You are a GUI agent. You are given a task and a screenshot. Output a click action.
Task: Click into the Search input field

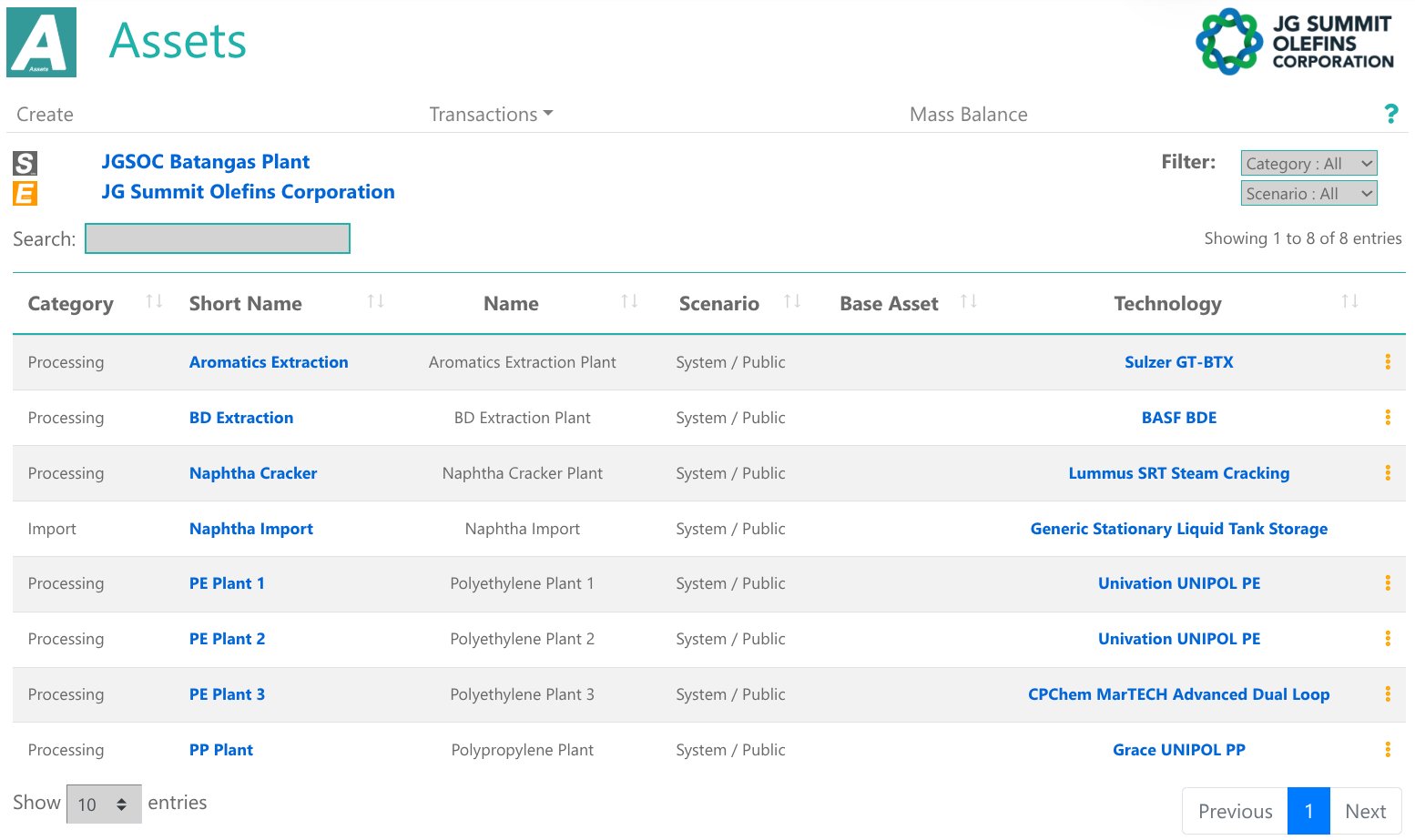click(x=218, y=238)
